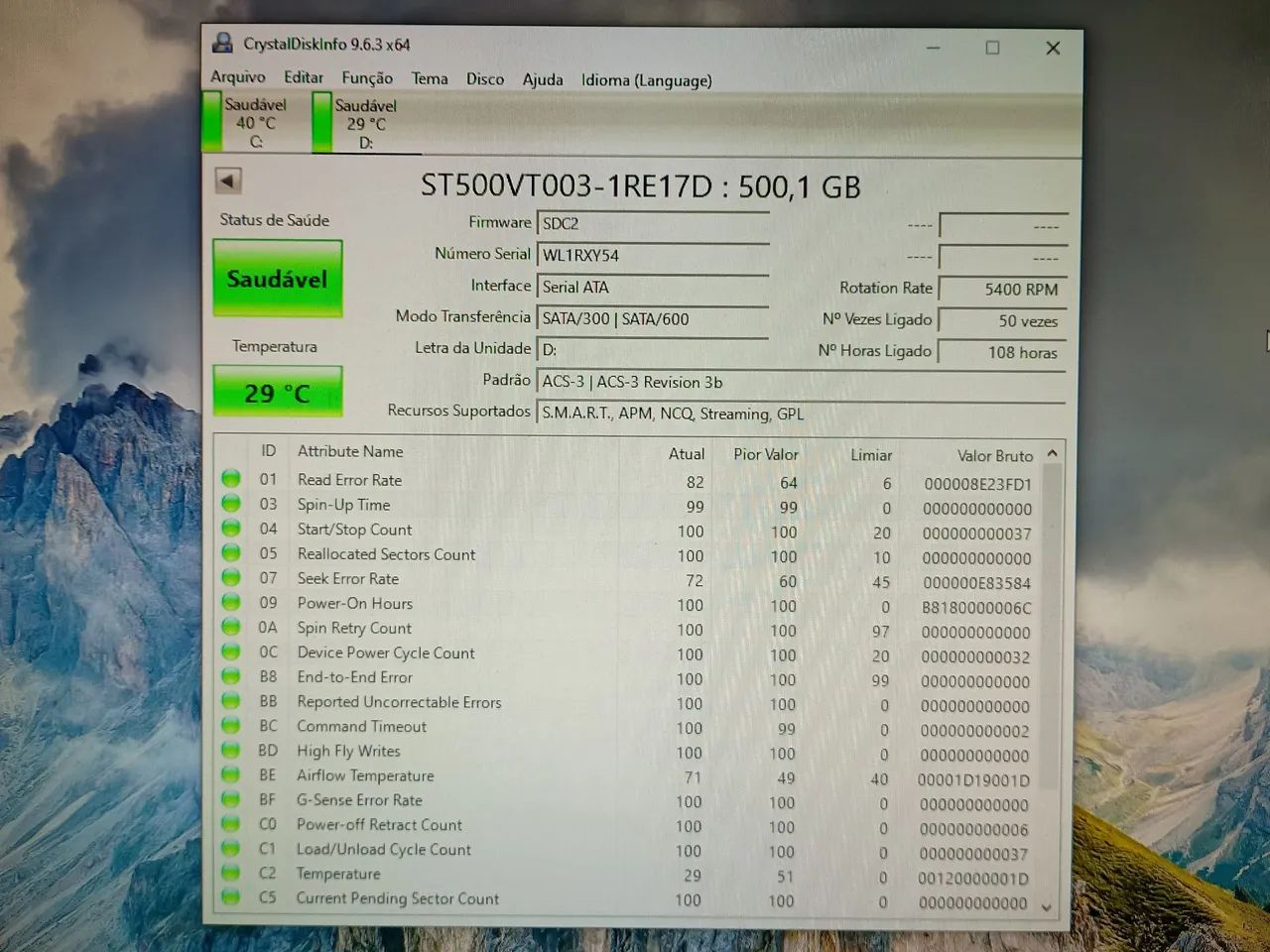Click status circle for Power-On Hours
Image resolution: width=1270 pixels, height=952 pixels.
tap(231, 603)
